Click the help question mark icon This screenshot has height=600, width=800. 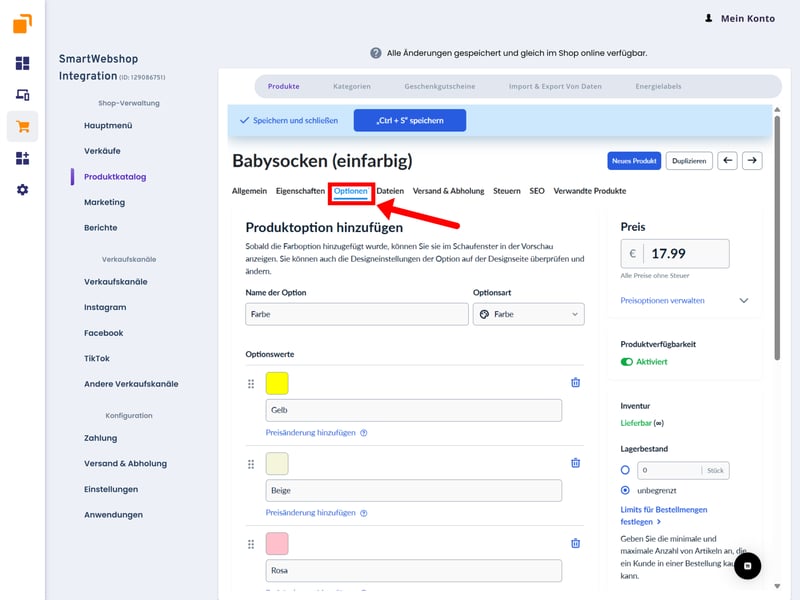pos(376,53)
